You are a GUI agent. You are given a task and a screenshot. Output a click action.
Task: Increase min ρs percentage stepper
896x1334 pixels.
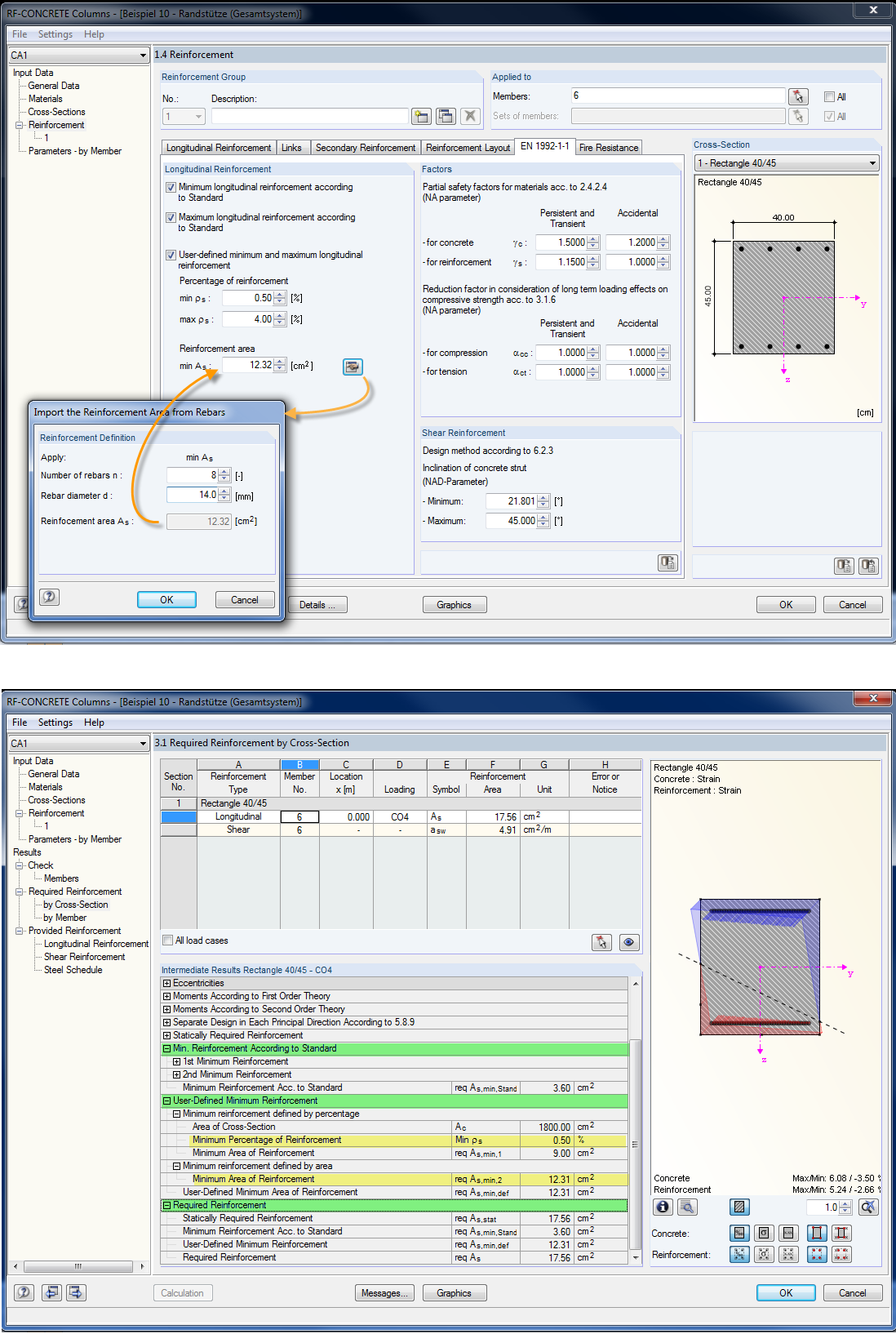(x=280, y=295)
